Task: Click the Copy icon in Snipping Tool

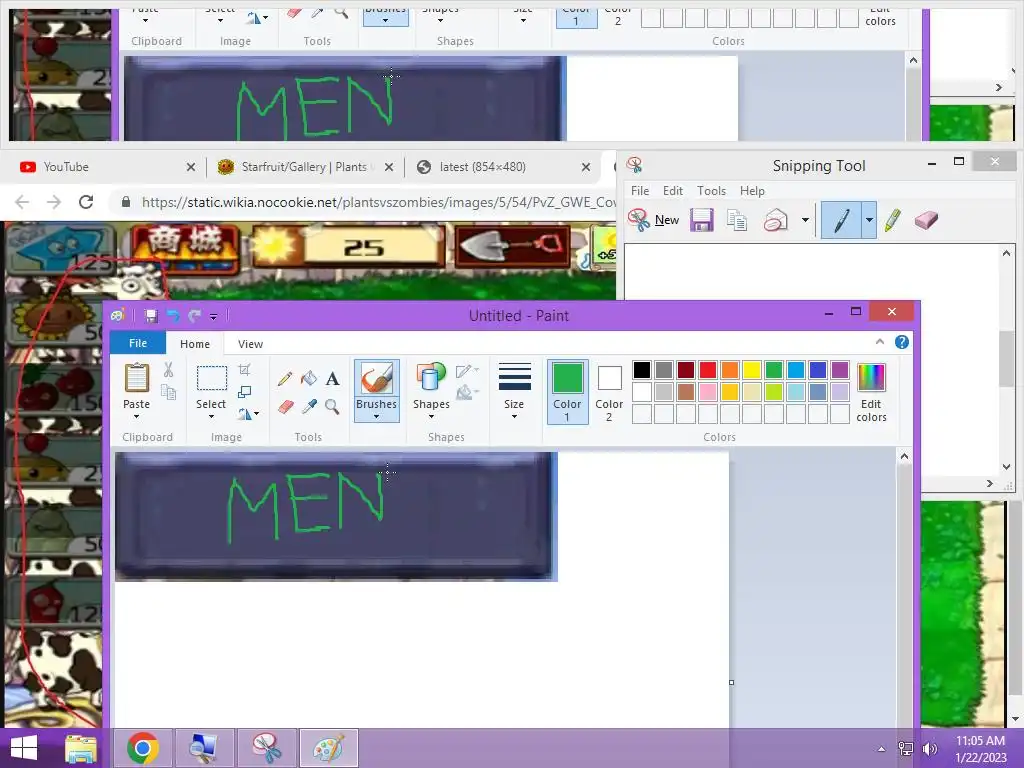Action: click(x=737, y=220)
